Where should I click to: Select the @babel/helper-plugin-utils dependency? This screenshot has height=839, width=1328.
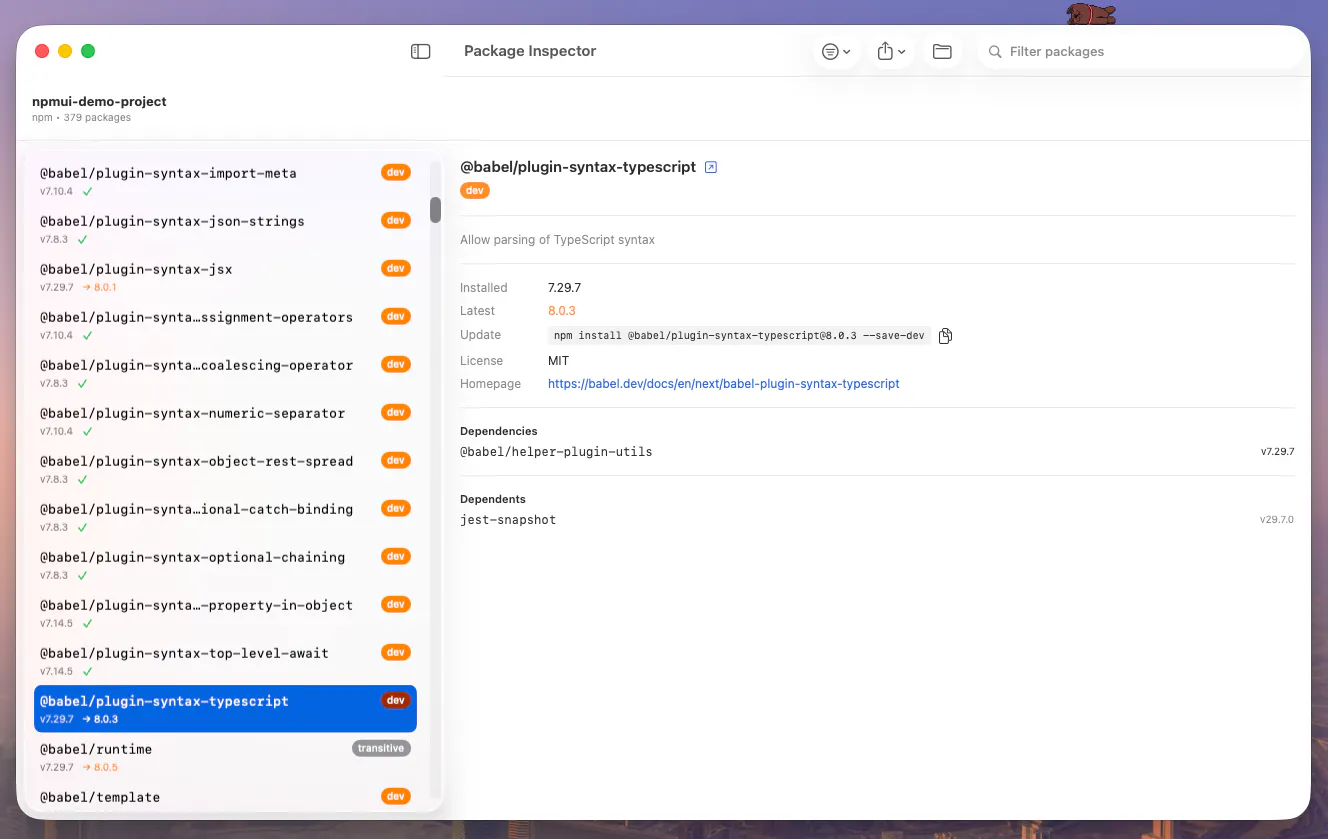coord(556,452)
